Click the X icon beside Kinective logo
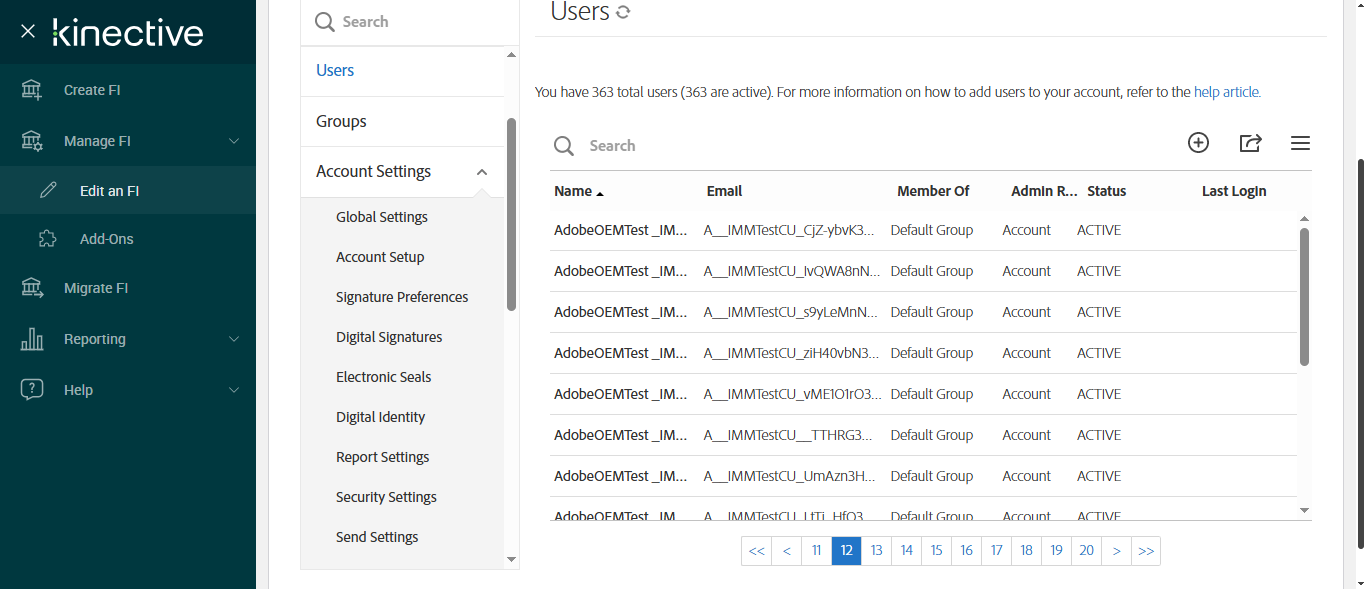This screenshot has height=589, width=1366. tap(28, 31)
